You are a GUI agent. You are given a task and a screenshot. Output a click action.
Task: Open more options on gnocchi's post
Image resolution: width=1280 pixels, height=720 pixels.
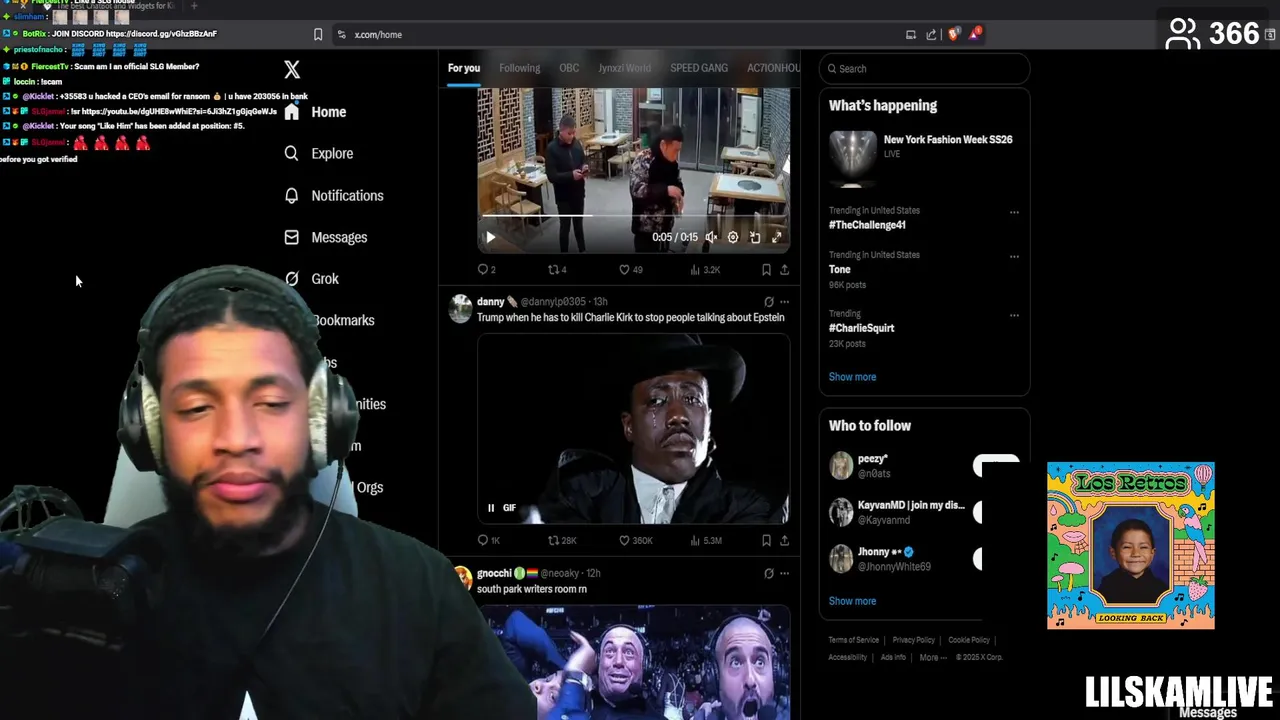[784, 573]
